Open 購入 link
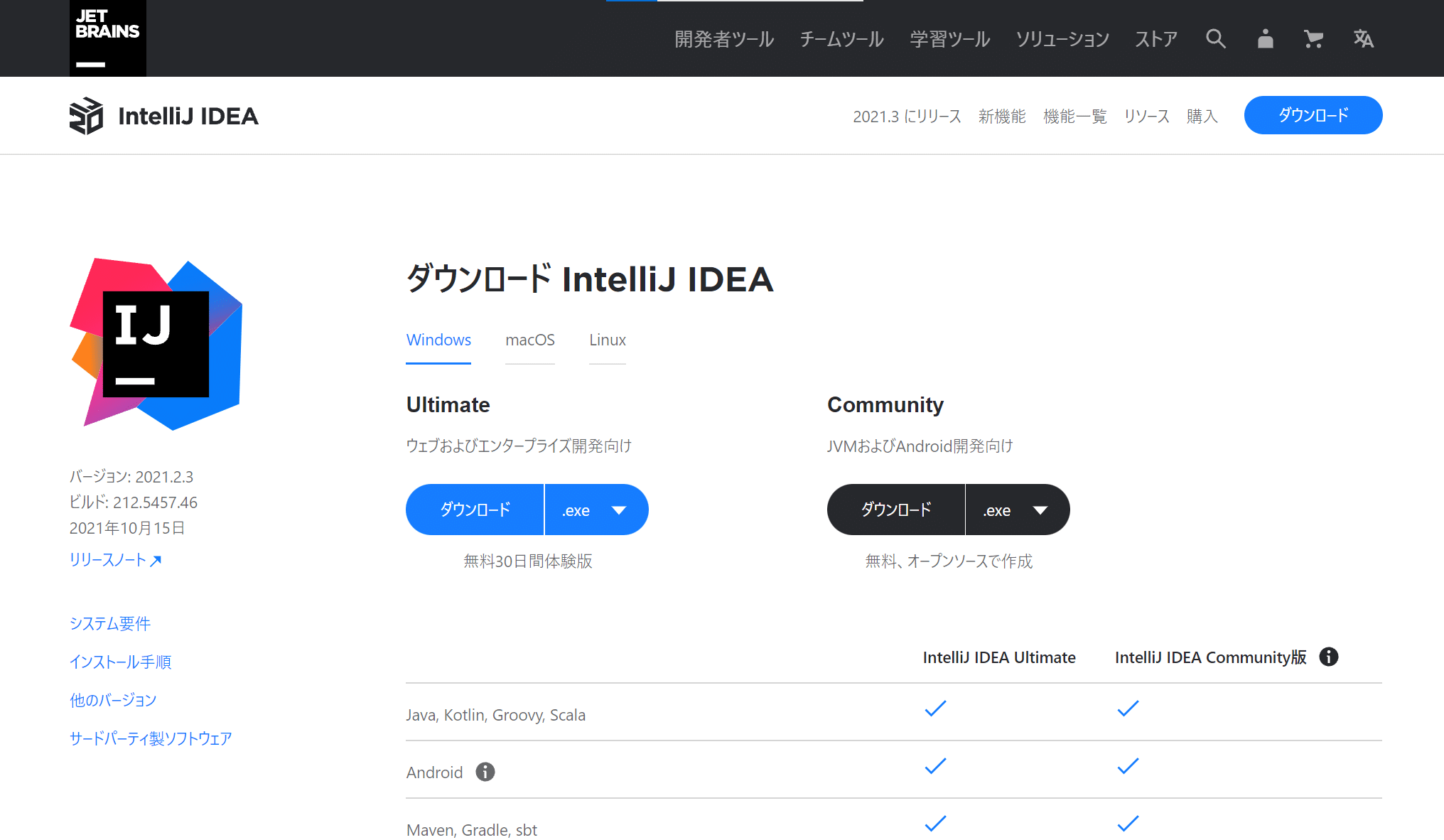Viewport: 1444px width, 840px height. 1202,117
